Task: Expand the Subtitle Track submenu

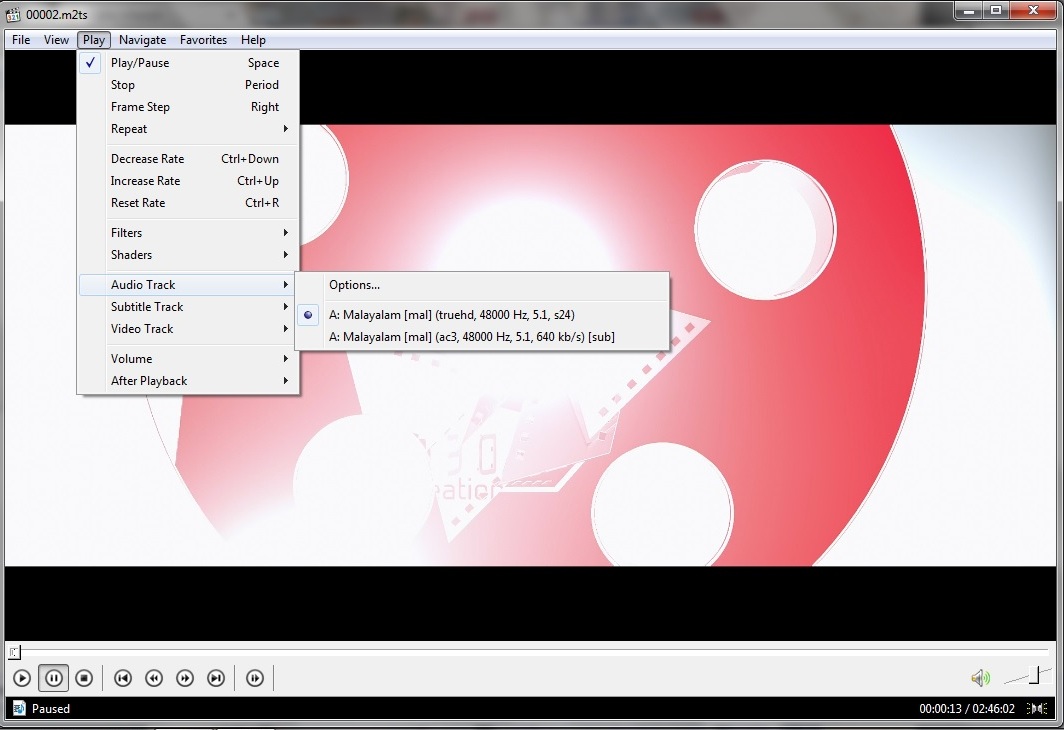Action: [147, 307]
